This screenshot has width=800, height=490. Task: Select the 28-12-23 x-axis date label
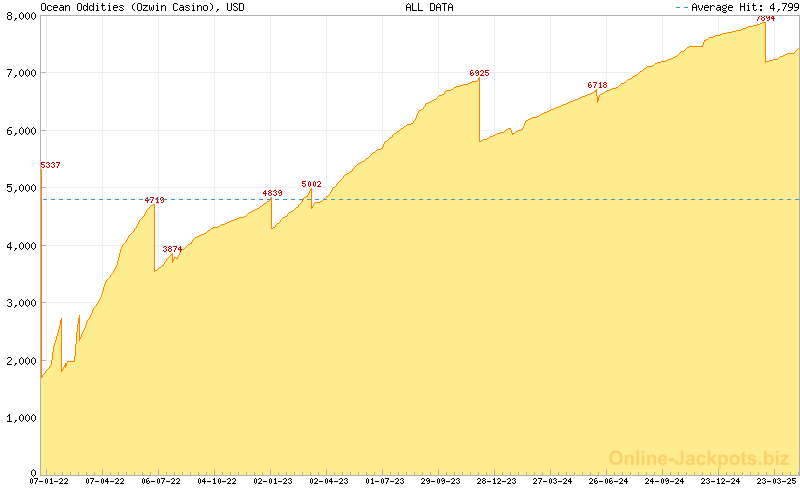coord(496,481)
